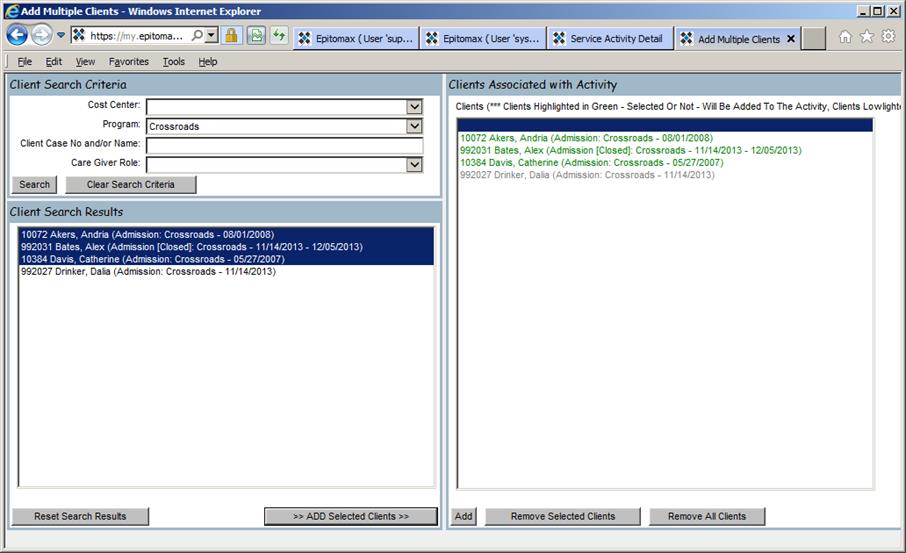This screenshot has width=906, height=553.
Task: Expand the Program dropdown showing Crossroads
Action: click(414, 126)
